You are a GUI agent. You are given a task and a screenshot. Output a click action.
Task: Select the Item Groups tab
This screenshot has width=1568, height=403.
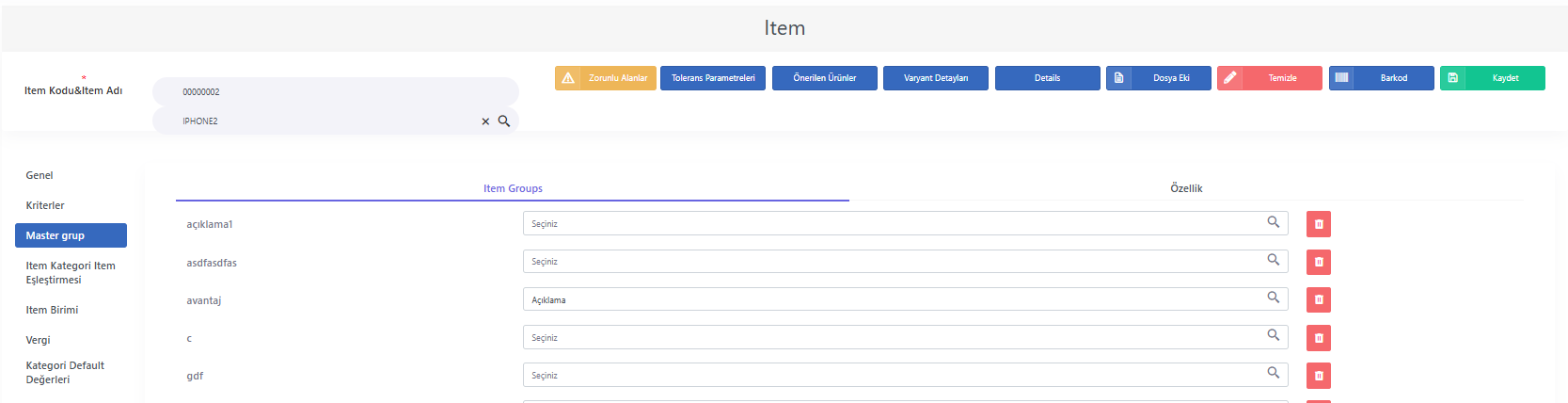coord(513,188)
